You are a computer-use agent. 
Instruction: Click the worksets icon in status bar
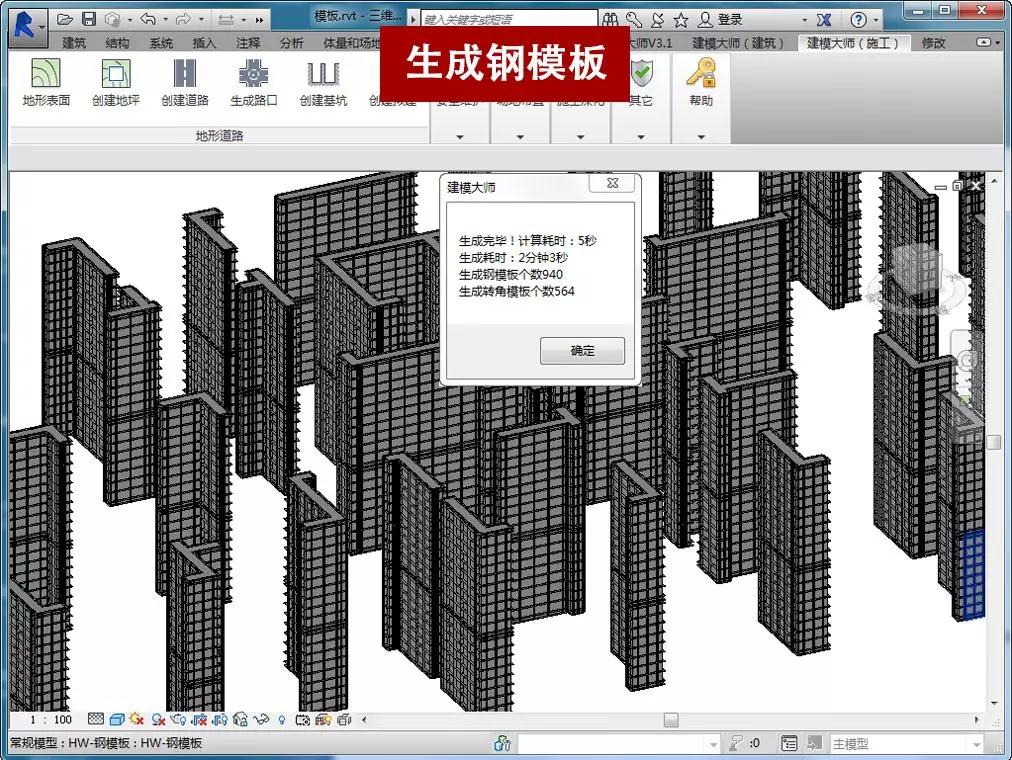[x=502, y=743]
